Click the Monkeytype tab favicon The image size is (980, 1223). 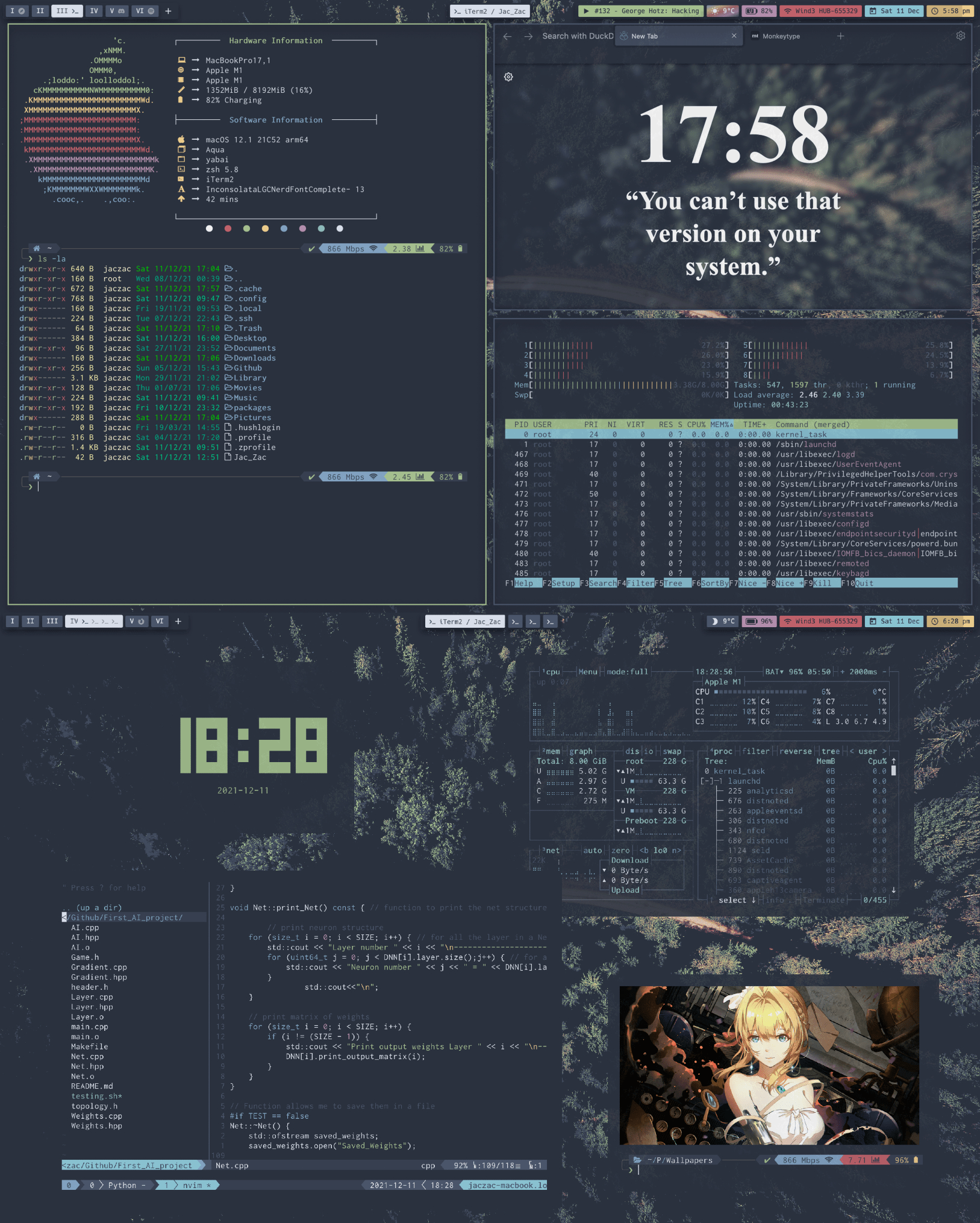[755, 36]
